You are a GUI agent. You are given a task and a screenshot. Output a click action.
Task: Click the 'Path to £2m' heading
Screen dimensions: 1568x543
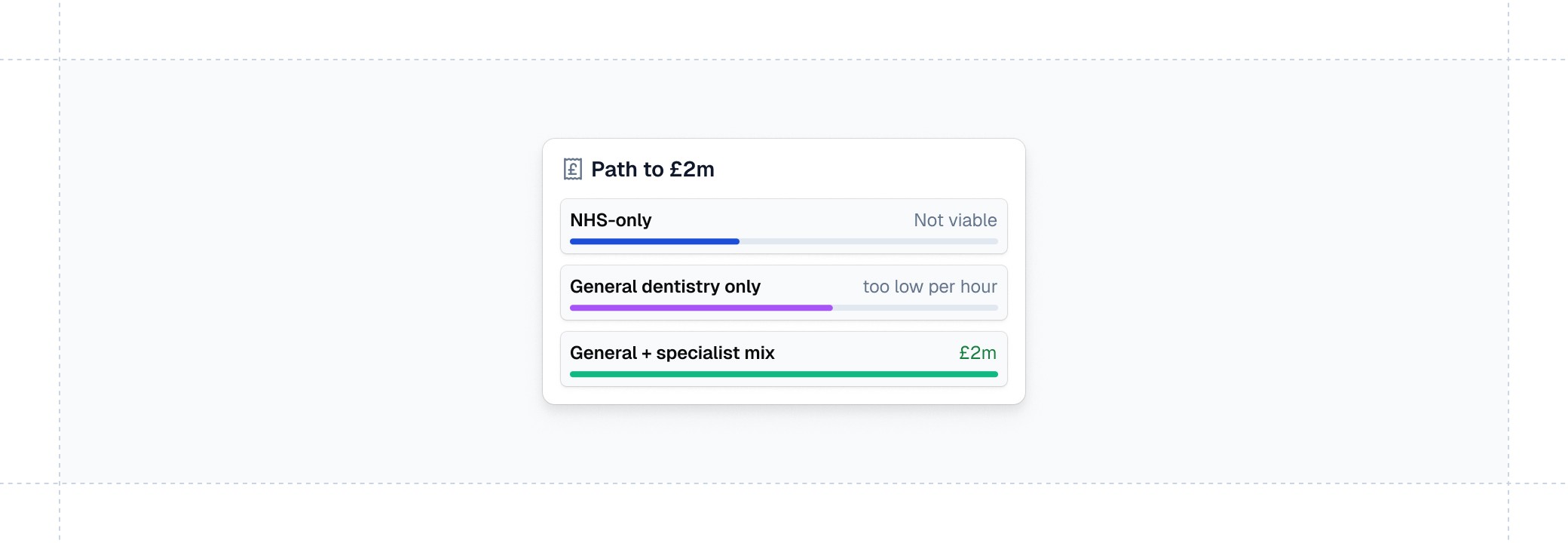pyautogui.click(x=653, y=169)
